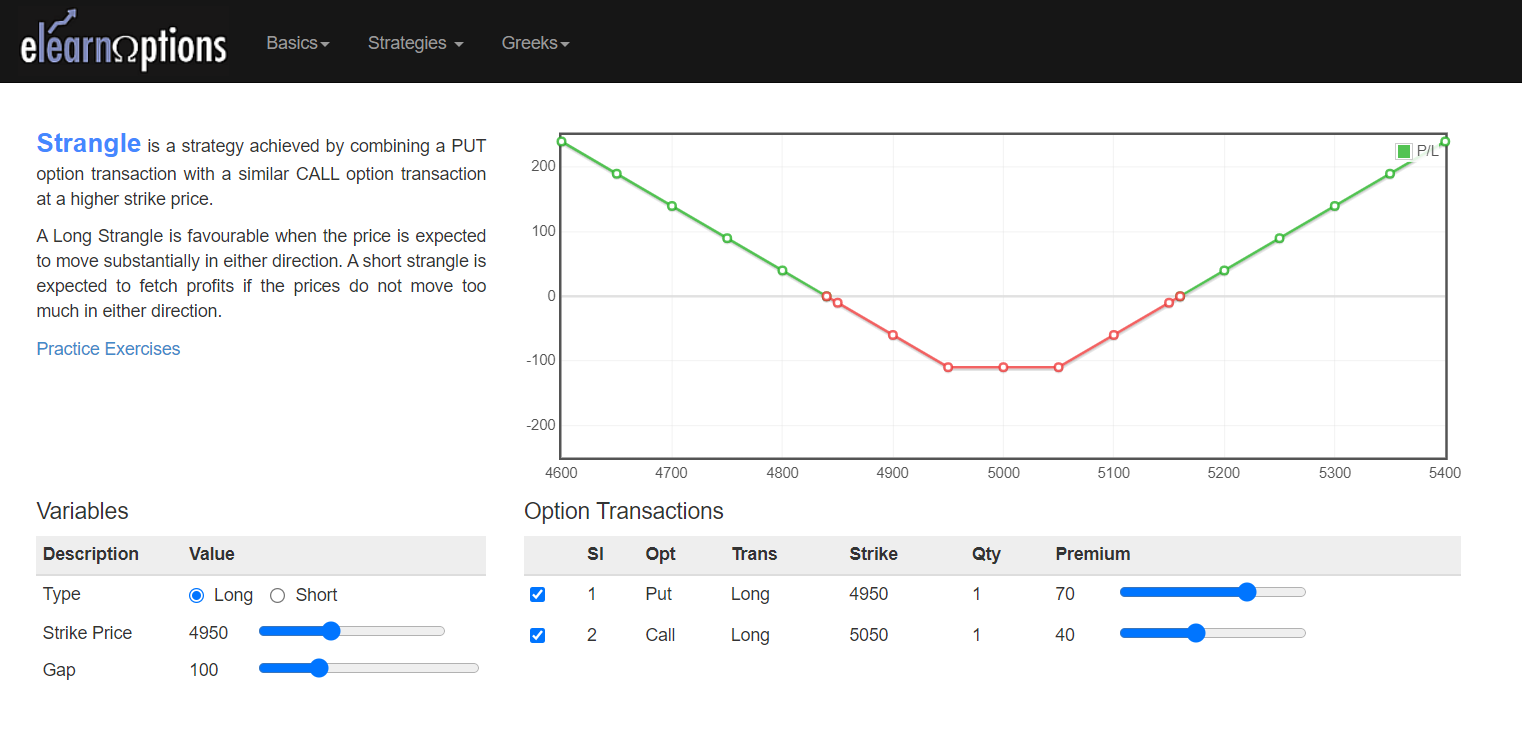Open the Practice Exercises link
Image resolution: width=1522 pixels, height=739 pixels.
click(x=108, y=349)
